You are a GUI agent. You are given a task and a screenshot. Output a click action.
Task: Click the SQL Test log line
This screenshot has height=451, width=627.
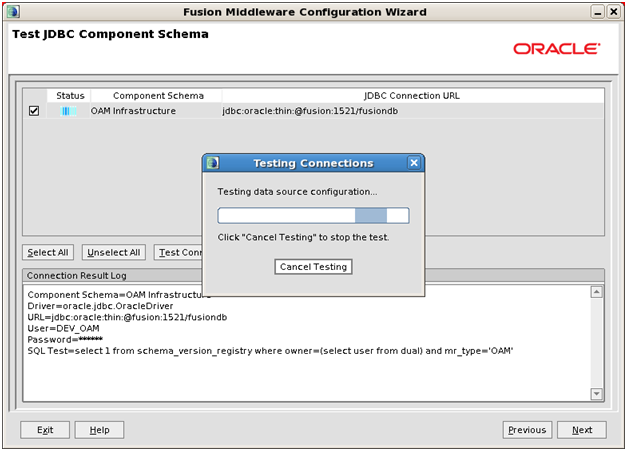[270, 351]
